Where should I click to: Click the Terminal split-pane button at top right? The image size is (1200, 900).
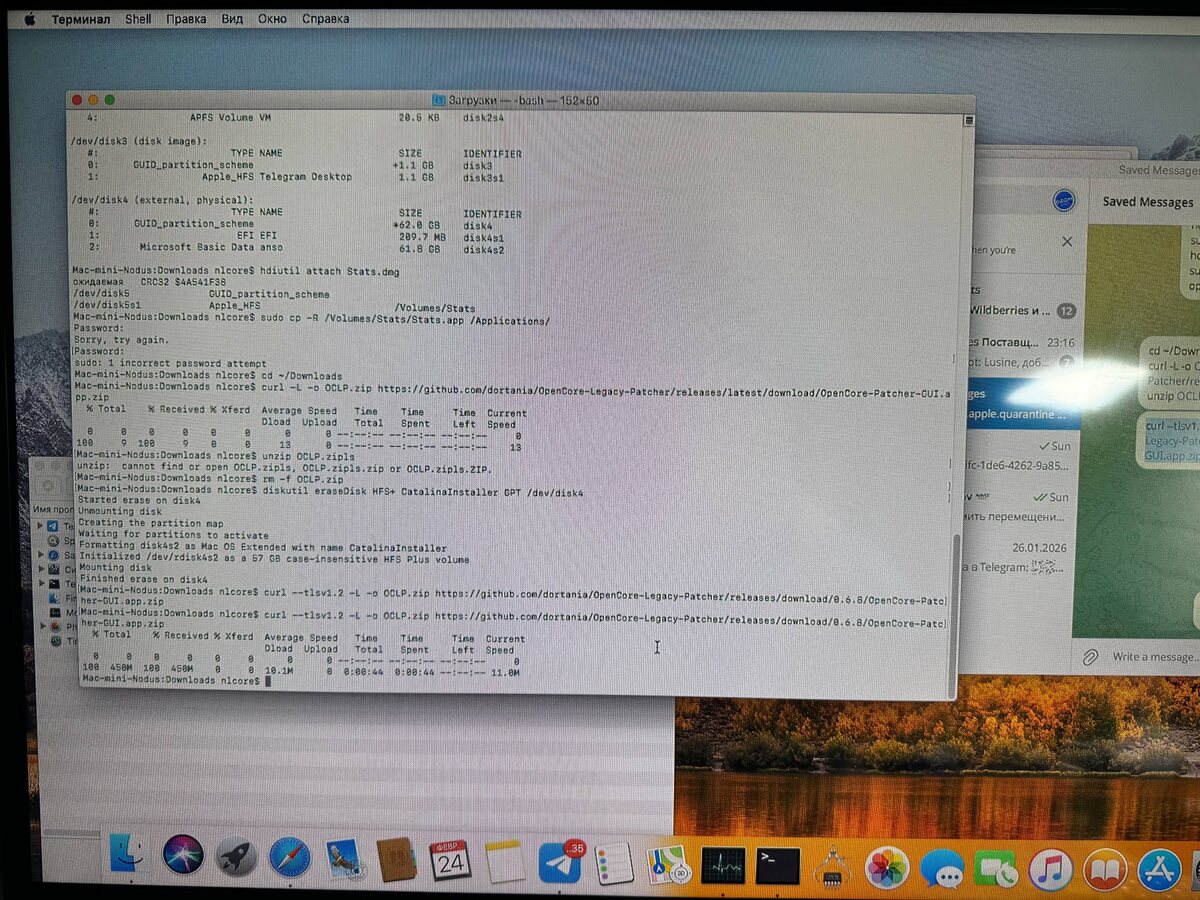968,119
